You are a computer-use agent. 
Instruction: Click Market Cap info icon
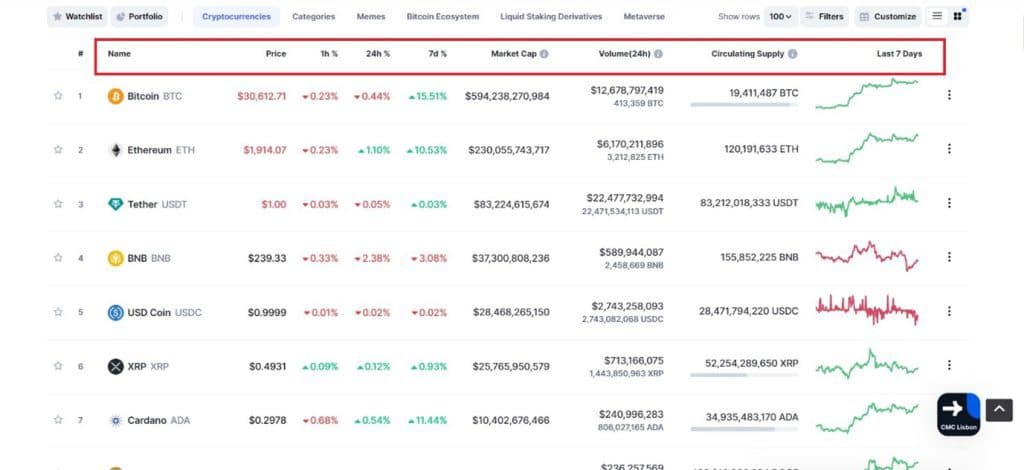pyautogui.click(x=544, y=54)
